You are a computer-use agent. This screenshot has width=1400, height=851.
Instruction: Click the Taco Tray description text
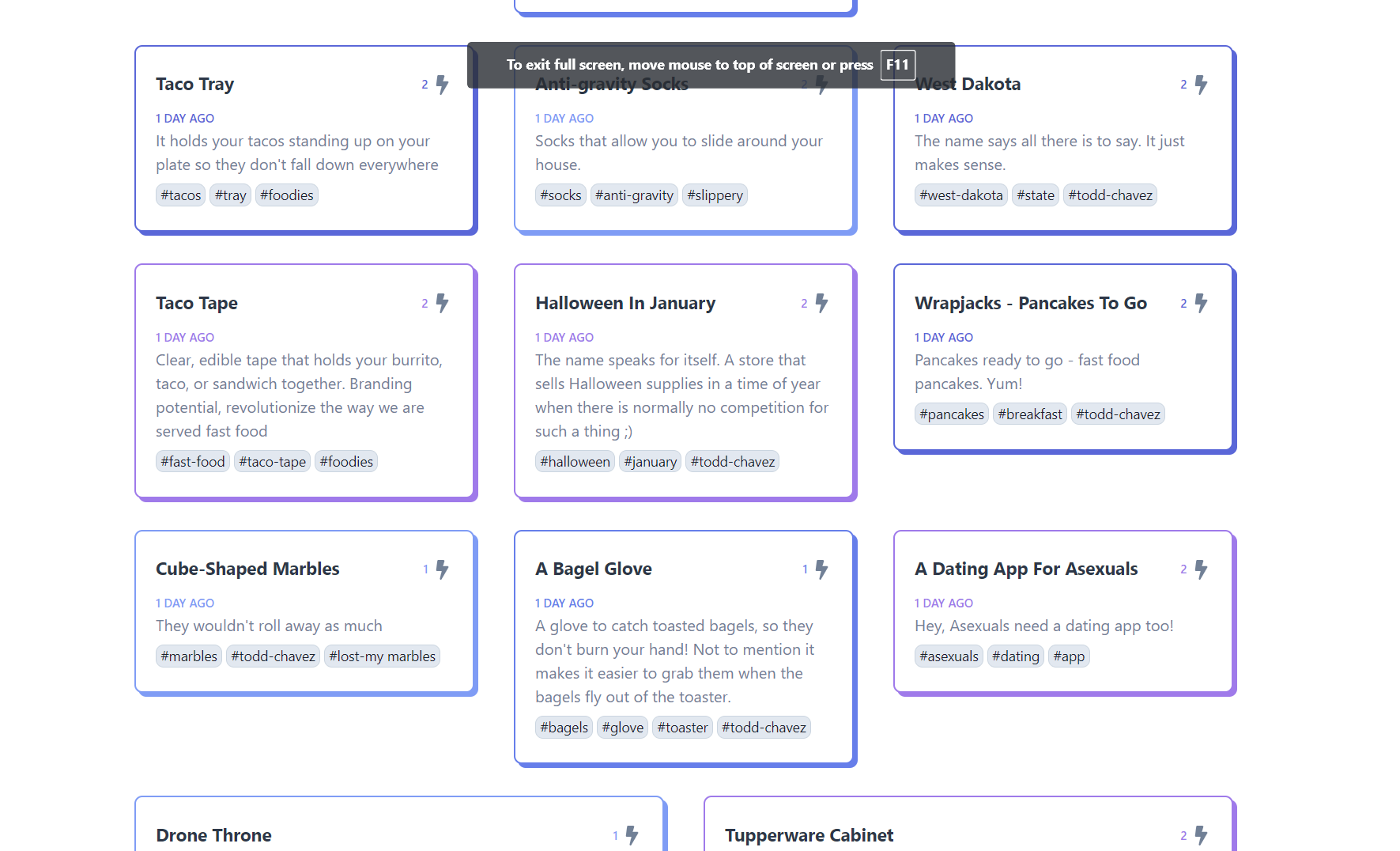[x=297, y=153]
